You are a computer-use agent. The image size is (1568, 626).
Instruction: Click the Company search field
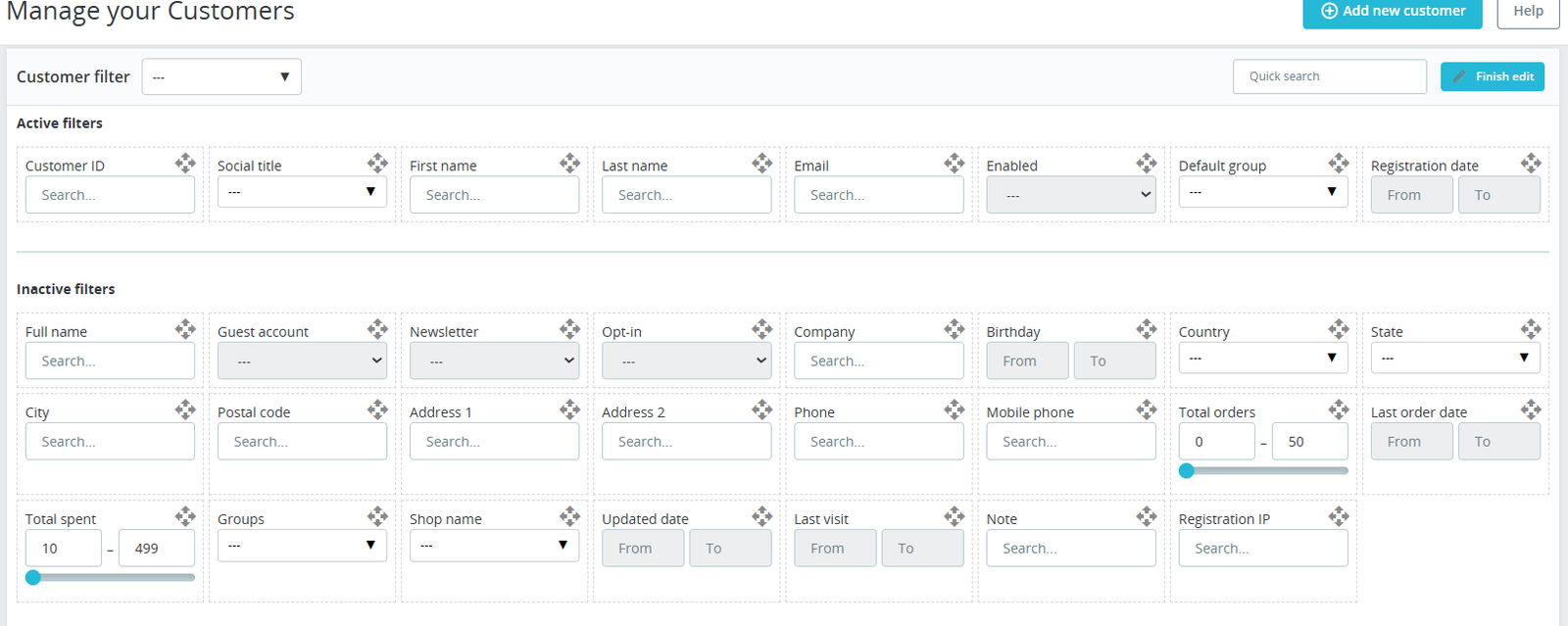click(x=879, y=361)
